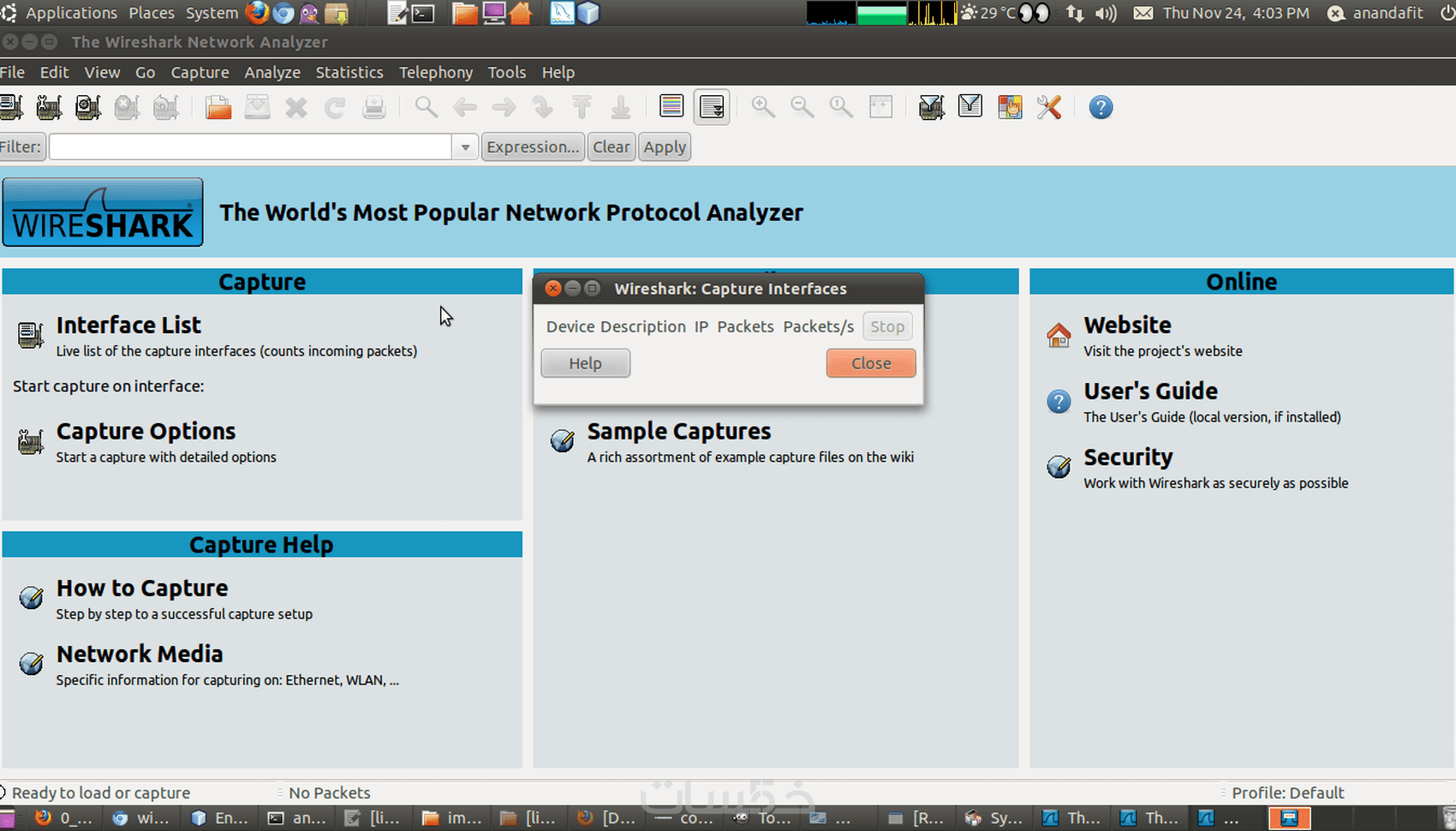Image resolution: width=1456 pixels, height=831 pixels.
Task: Click the Expression... button
Action: point(533,147)
